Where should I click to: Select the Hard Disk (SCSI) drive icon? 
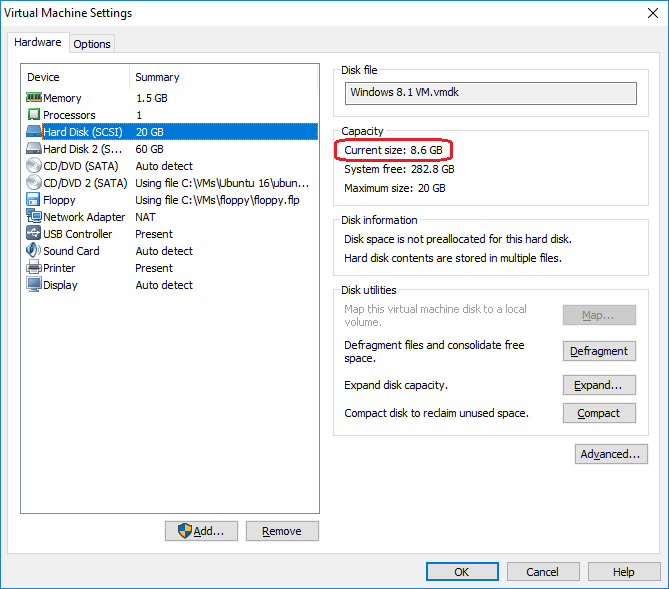[34, 131]
